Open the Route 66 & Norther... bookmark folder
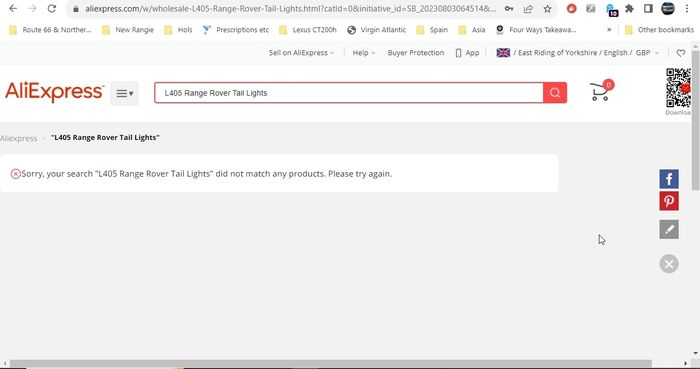Viewport: 700px width, 369px height. tap(50, 30)
